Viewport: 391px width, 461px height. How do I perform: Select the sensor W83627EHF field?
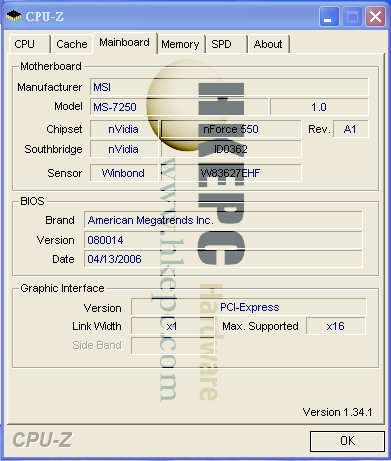(x=231, y=173)
